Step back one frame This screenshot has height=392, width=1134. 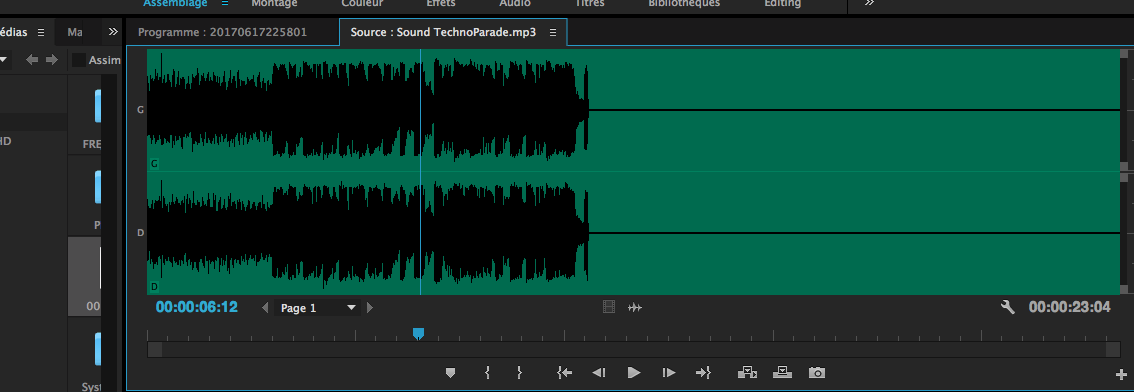click(x=599, y=372)
